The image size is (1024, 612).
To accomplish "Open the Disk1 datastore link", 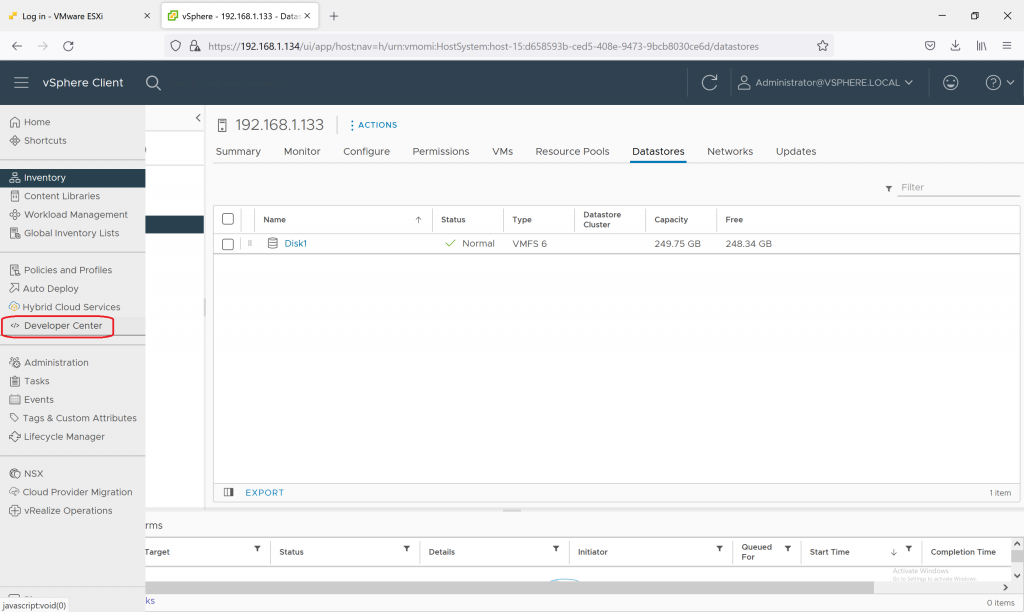I will click(x=295, y=244).
